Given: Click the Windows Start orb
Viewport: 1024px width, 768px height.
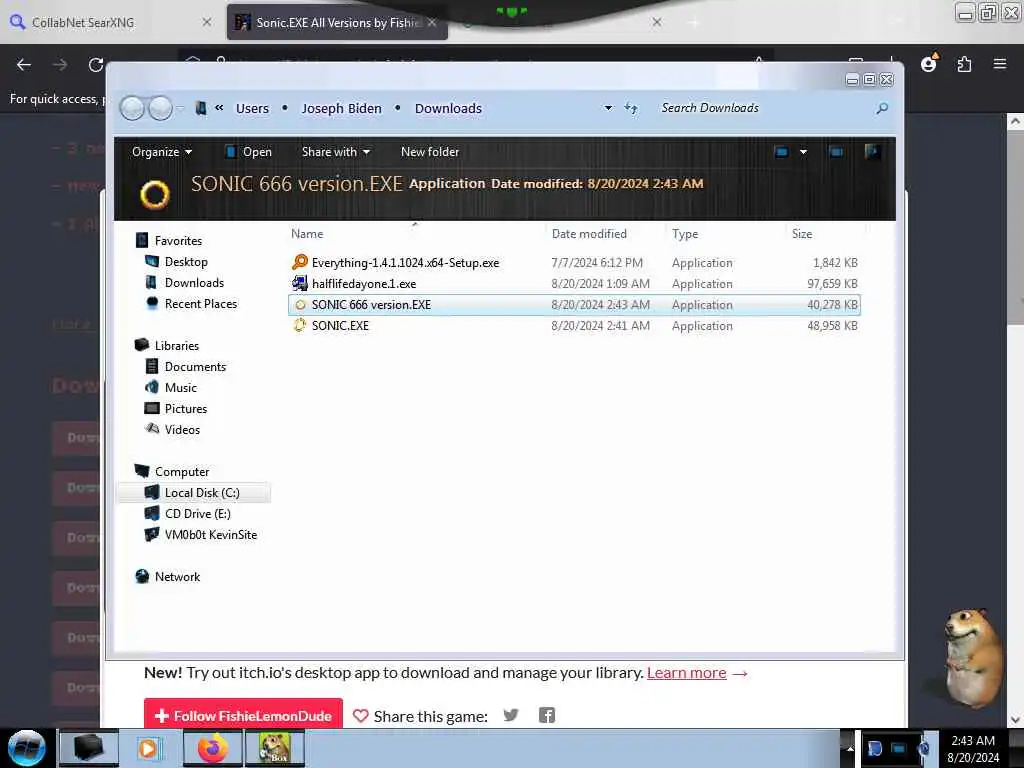Looking at the screenshot, I should point(27,748).
